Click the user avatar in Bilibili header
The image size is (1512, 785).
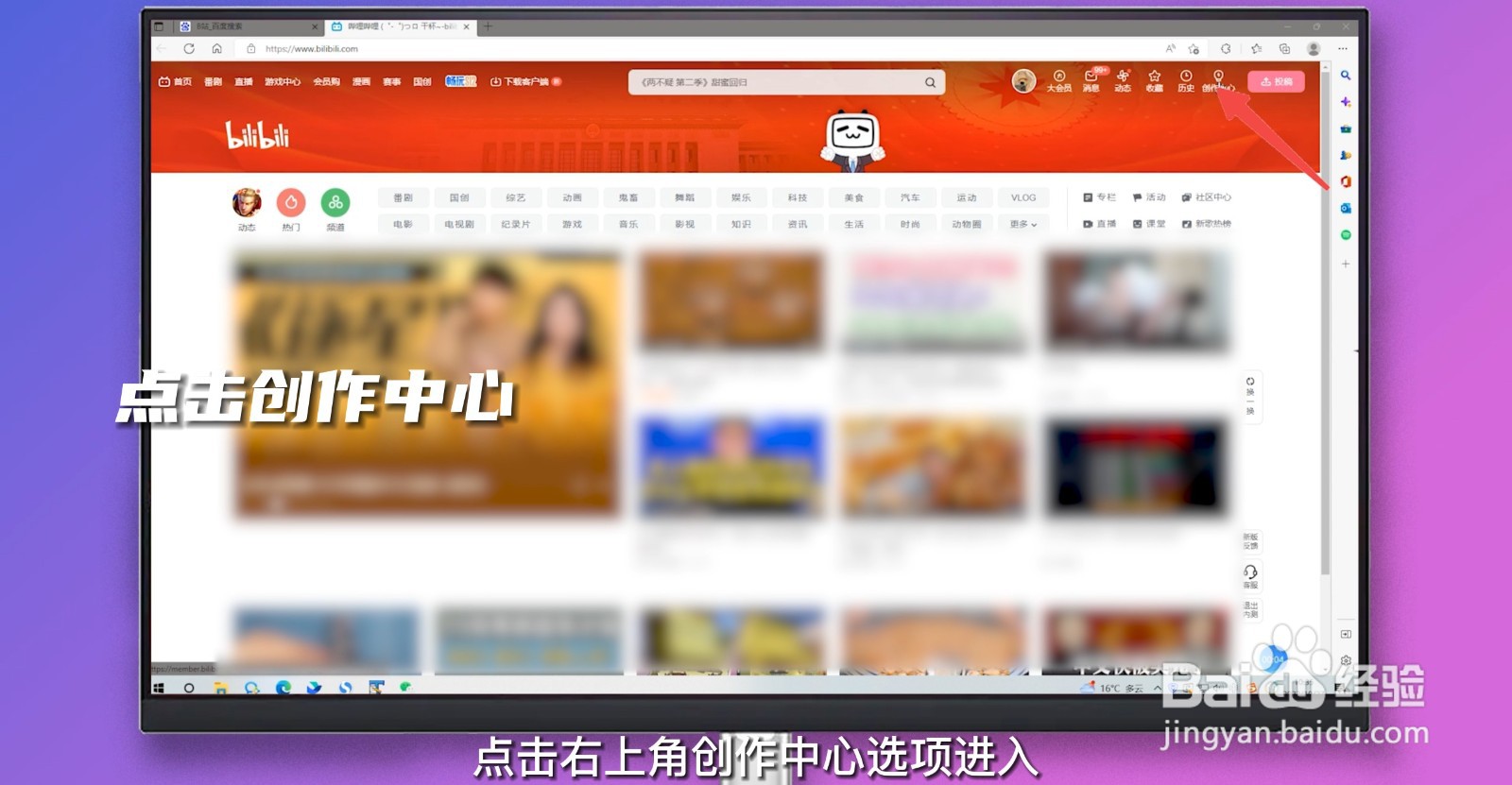coord(1023,81)
